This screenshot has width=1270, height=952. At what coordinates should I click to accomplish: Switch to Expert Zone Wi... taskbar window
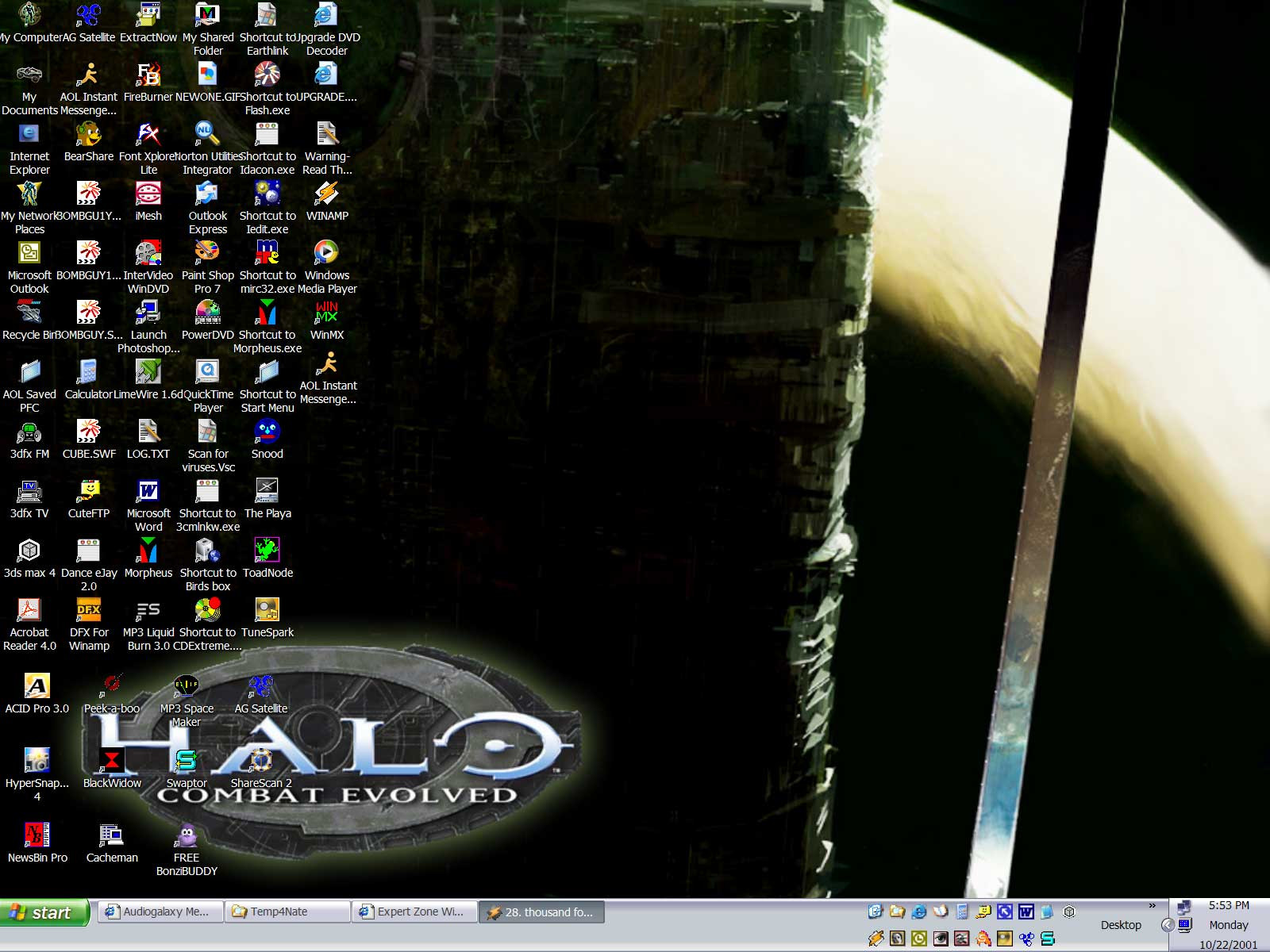(414, 912)
